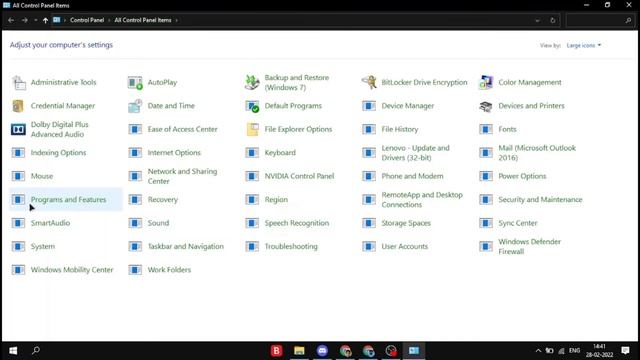Expand the address bar history dropdown
640x360 pixels.
[x=538, y=20]
